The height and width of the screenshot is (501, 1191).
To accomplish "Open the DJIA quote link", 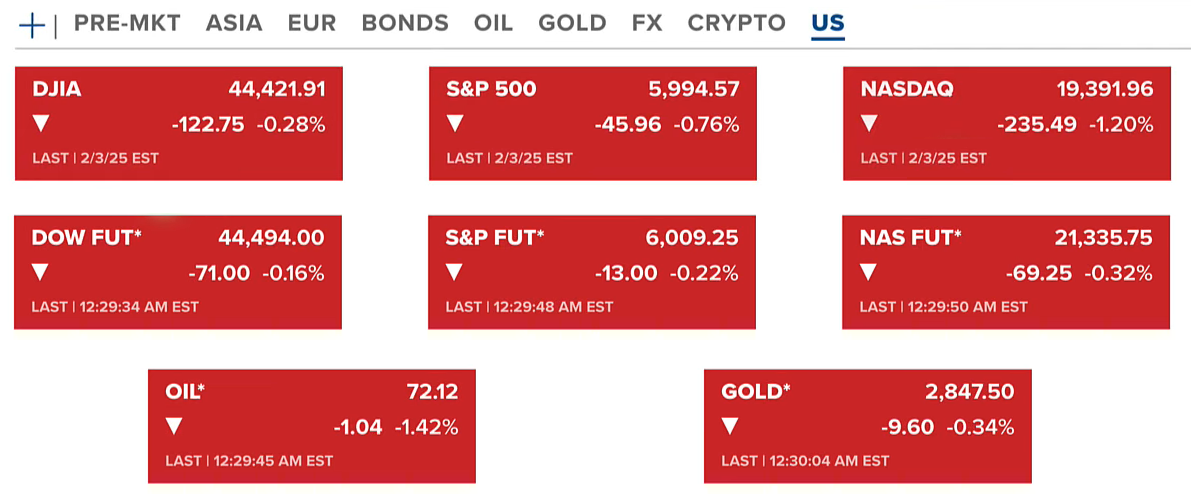I will point(57,89).
